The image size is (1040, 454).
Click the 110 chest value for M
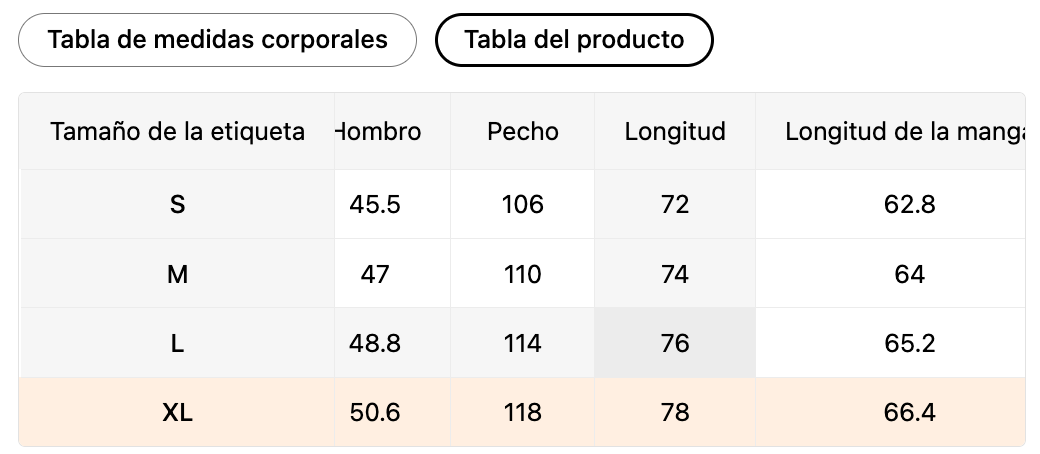(x=523, y=274)
